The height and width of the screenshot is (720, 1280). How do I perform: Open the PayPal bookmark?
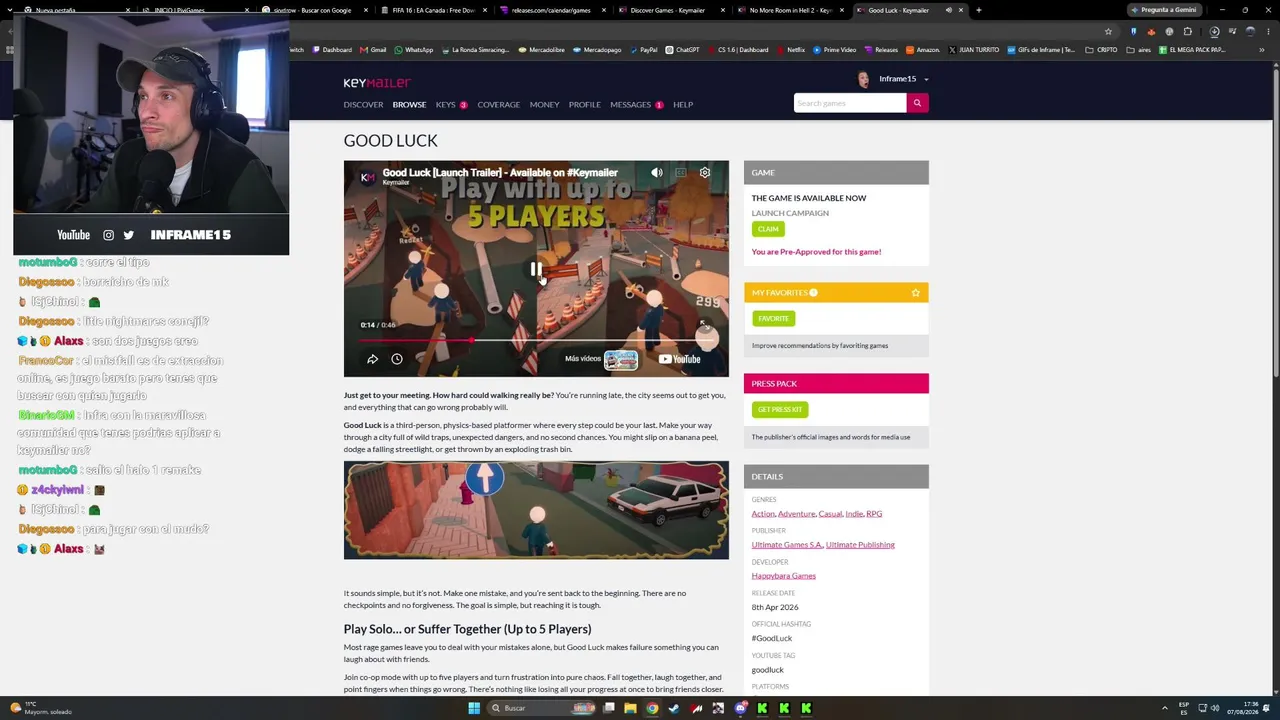coord(644,50)
